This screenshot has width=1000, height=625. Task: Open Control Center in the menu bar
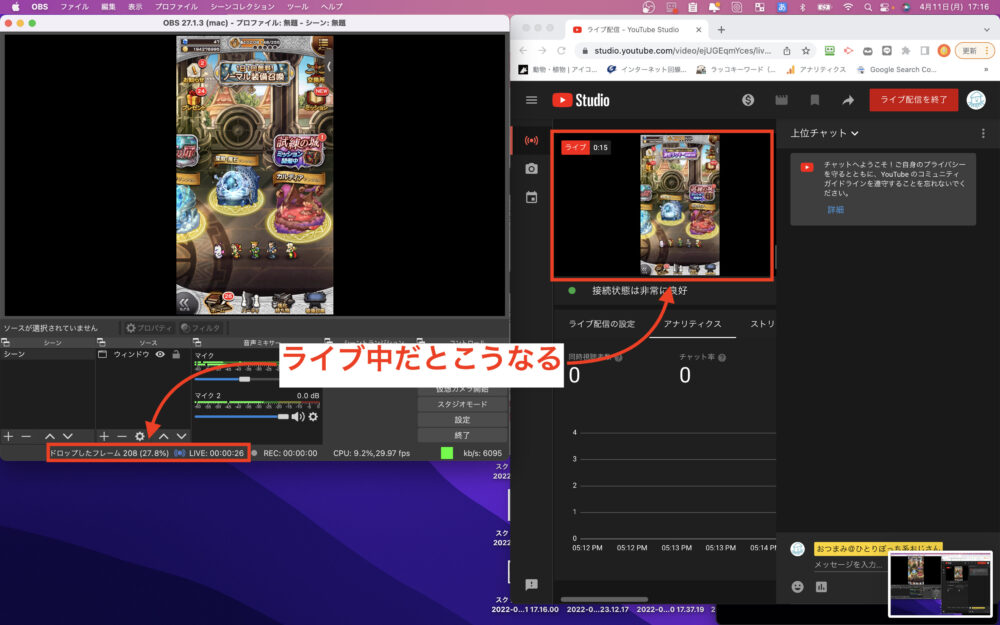click(885, 7)
